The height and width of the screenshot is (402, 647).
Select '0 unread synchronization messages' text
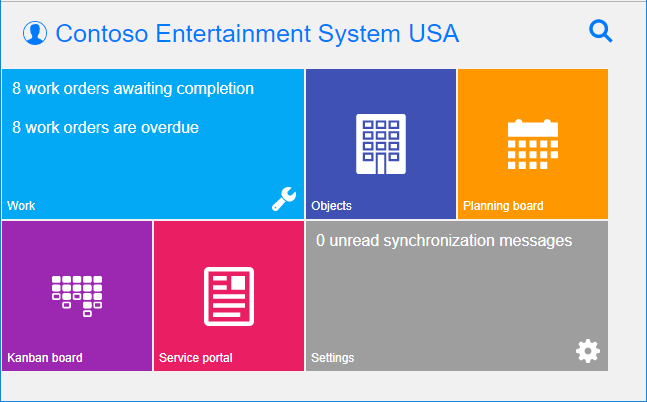444,241
